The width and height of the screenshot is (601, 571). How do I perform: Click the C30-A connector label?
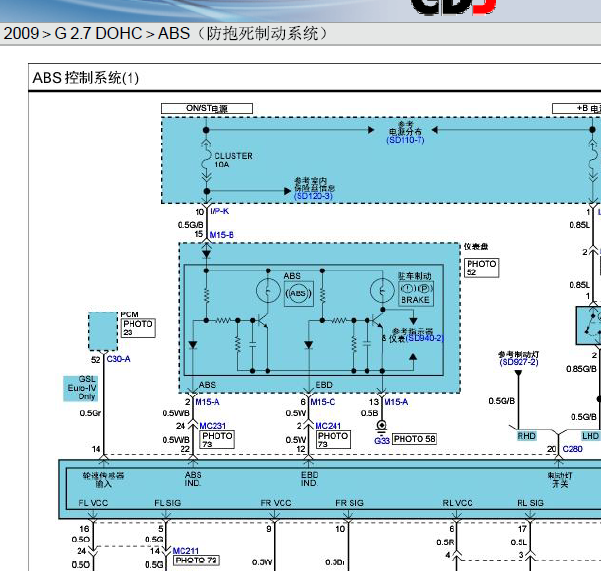pos(118,359)
